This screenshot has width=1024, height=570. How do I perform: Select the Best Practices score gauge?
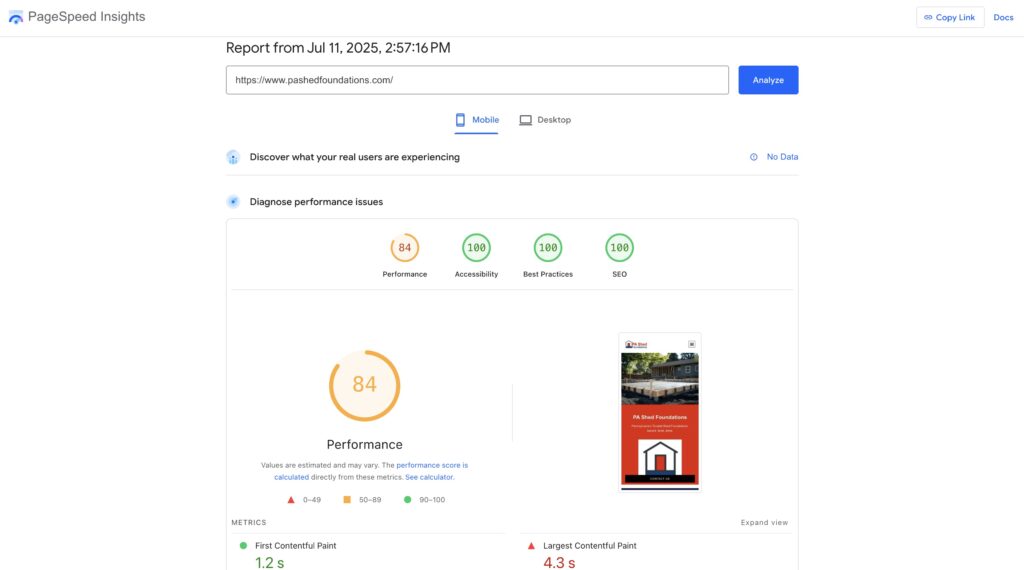tap(548, 248)
